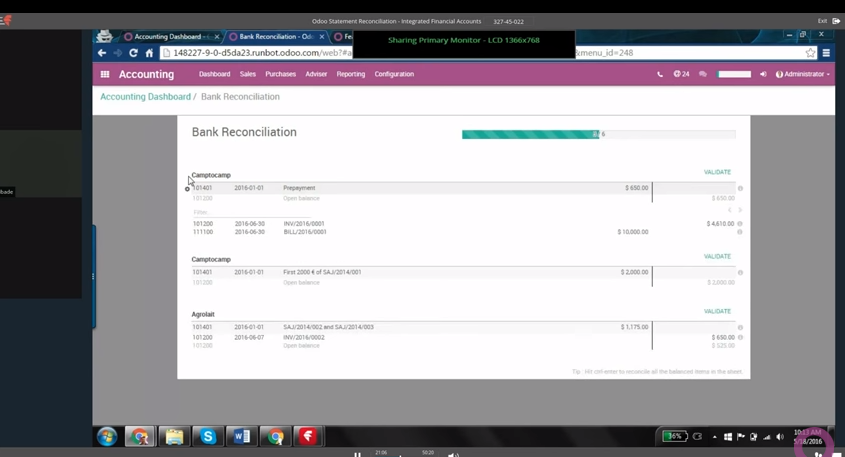Open the Adviser menu
845x457 pixels.
tap(316, 74)
